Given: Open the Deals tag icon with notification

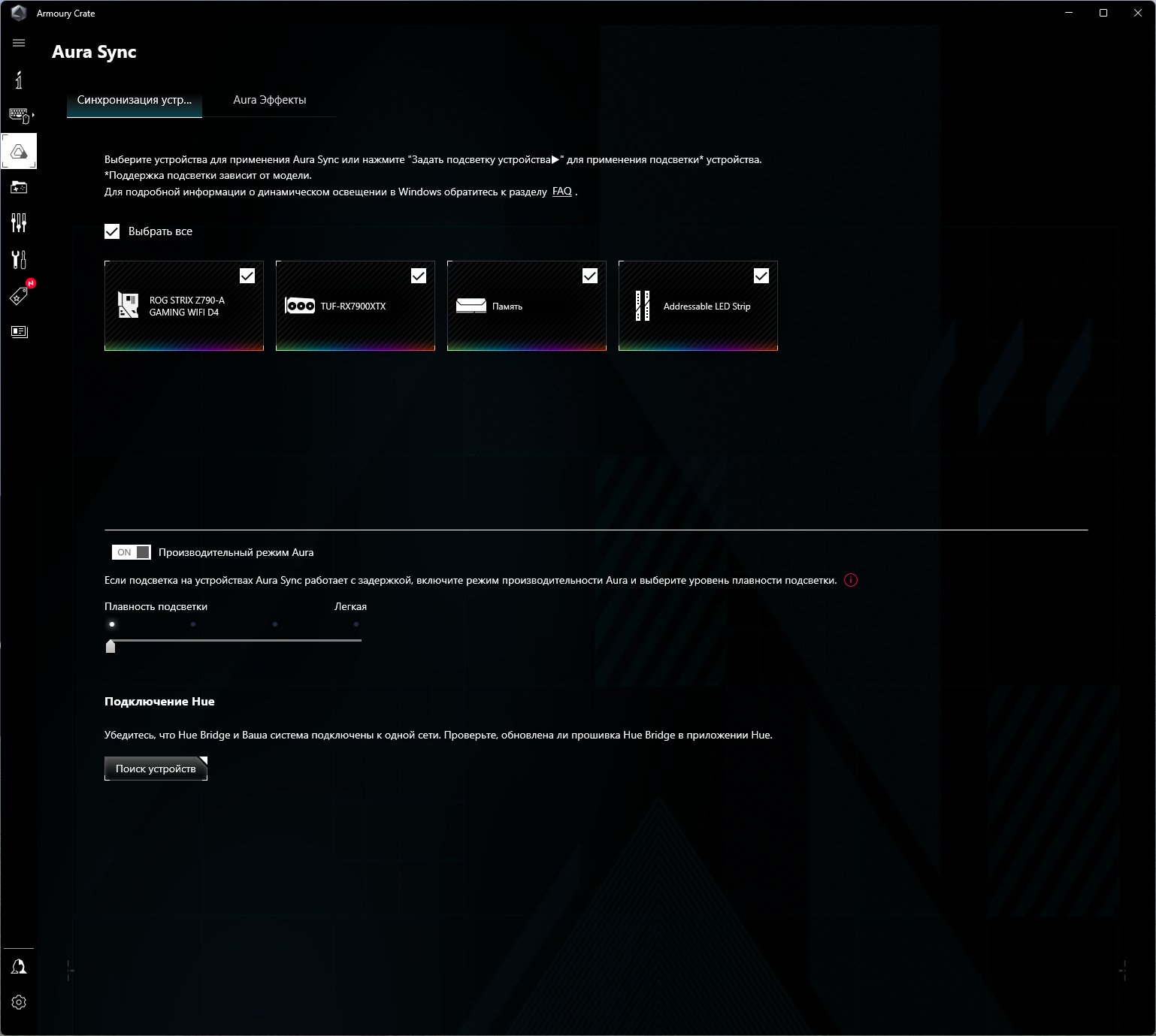Looking at the screenshot, I should point(20,295).
